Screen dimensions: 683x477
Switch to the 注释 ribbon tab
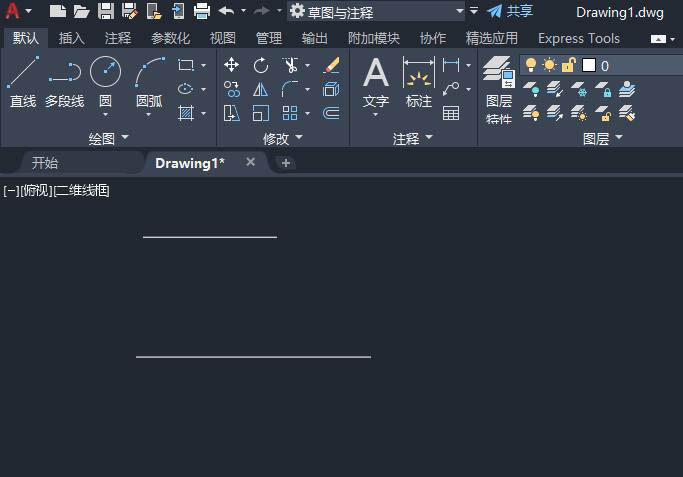[x=118, y=38]
